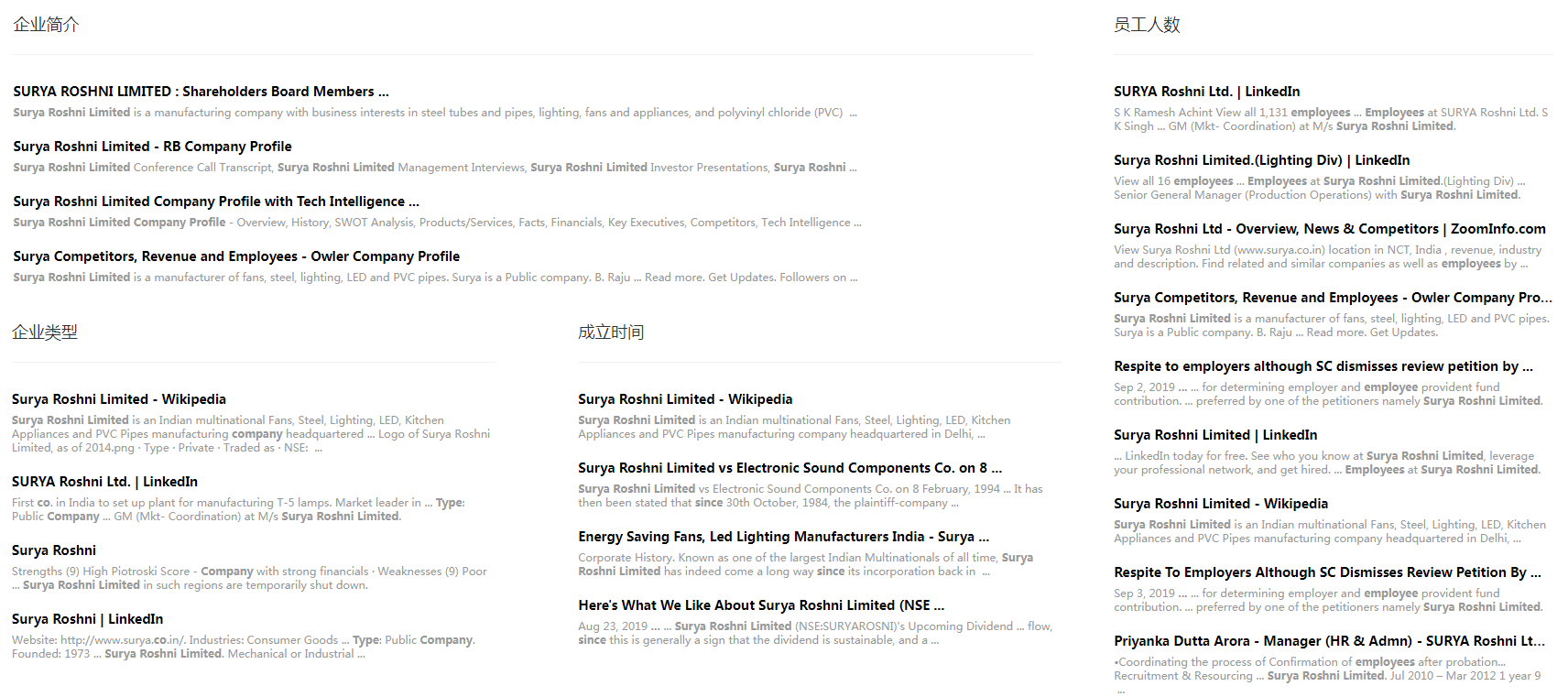Screen dimensions: 1568x697
Task: Click snippet 'View Surya Roshni Ltd (www.surya.co.in) location'
Action: tap(1327, 256)
